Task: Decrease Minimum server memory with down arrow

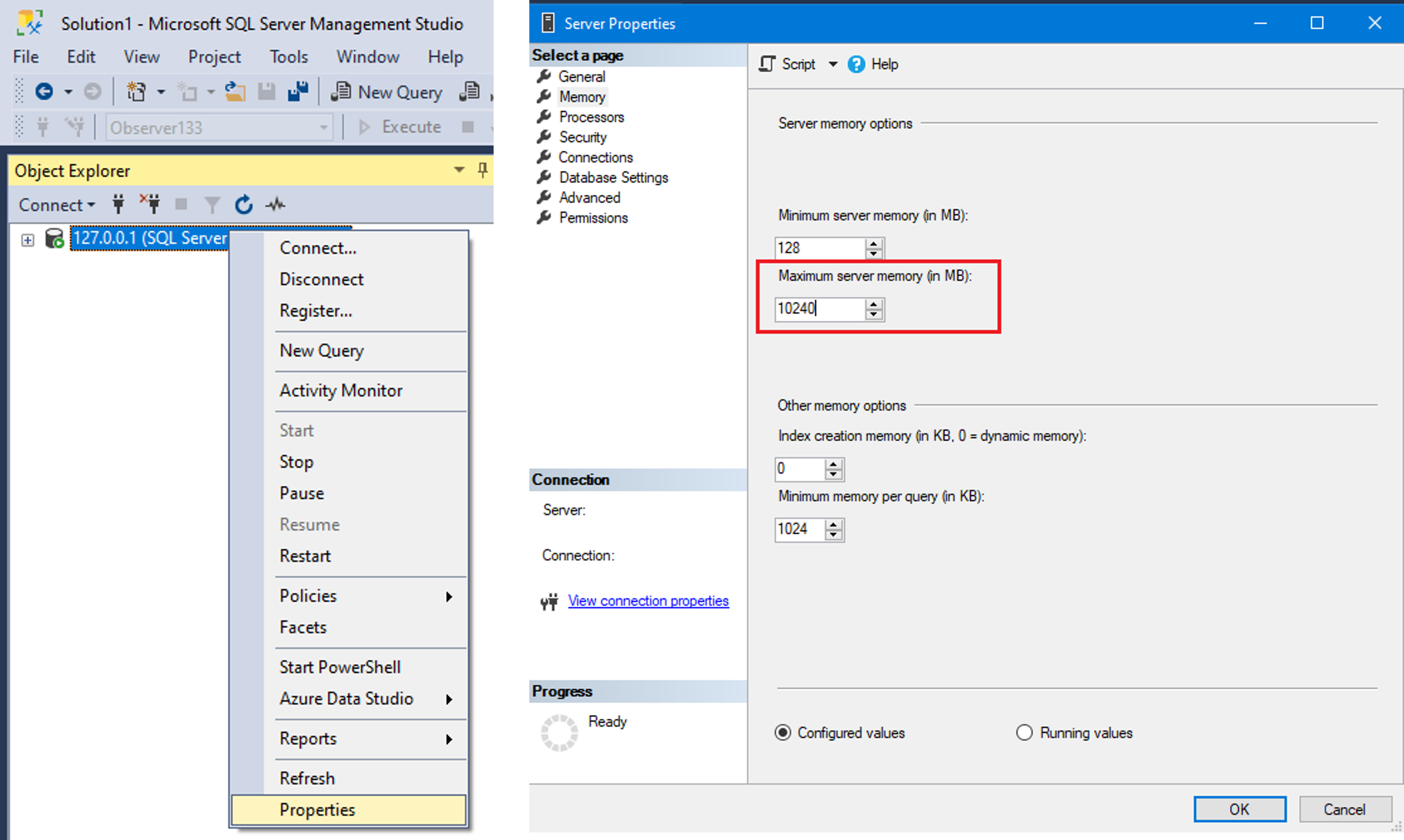Action: 874,254
